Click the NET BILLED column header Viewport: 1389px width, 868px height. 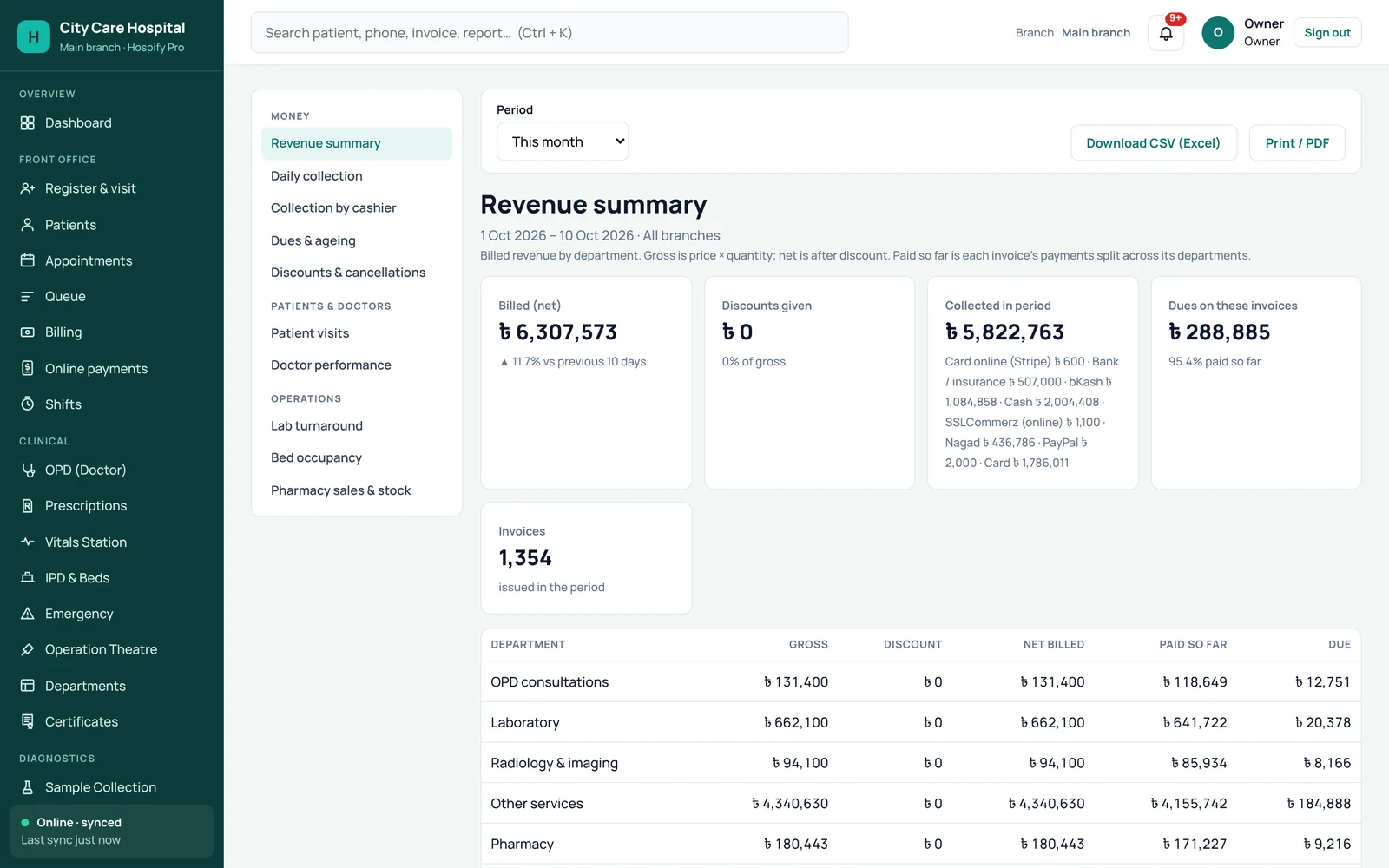pos(1054,644)
